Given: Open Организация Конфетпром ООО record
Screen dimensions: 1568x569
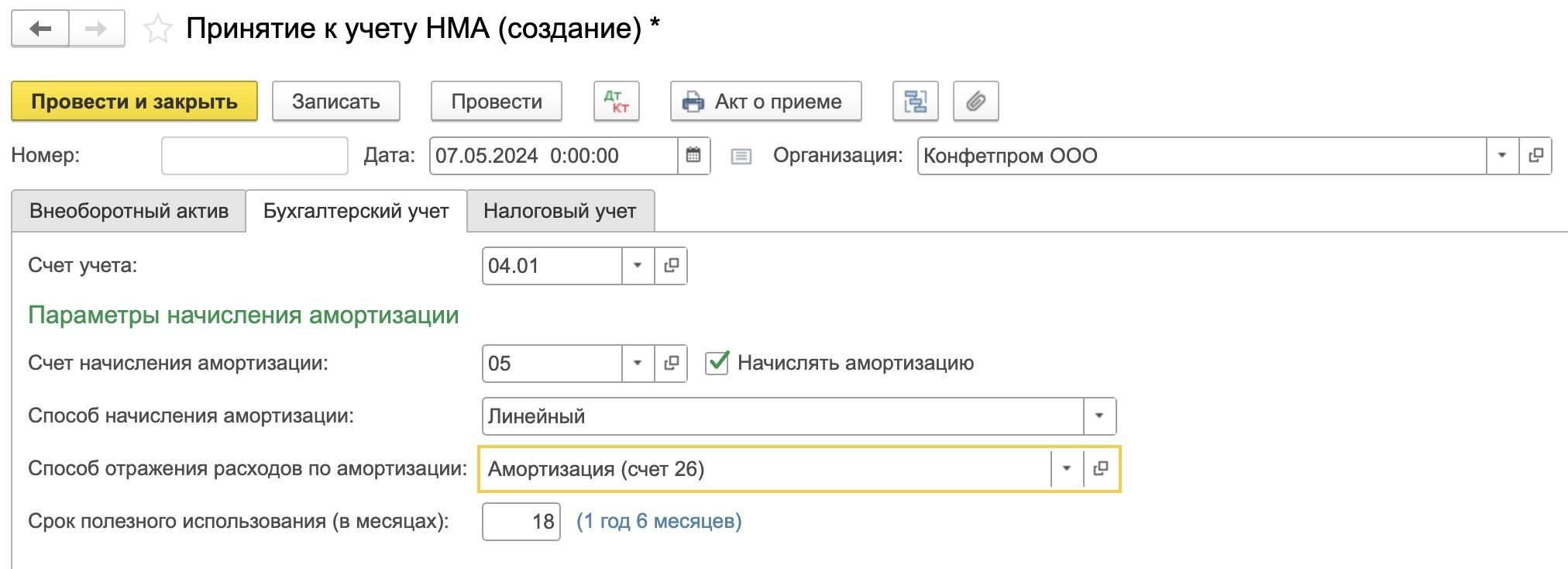Looking at the screenshot, I should 1535,156.
